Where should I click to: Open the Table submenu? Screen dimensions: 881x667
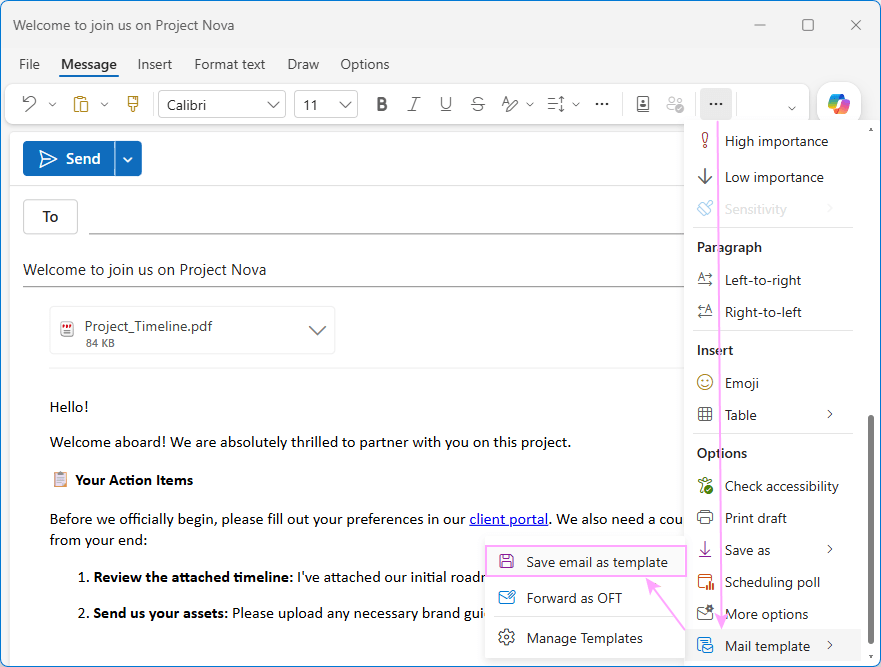pos(773,415)
